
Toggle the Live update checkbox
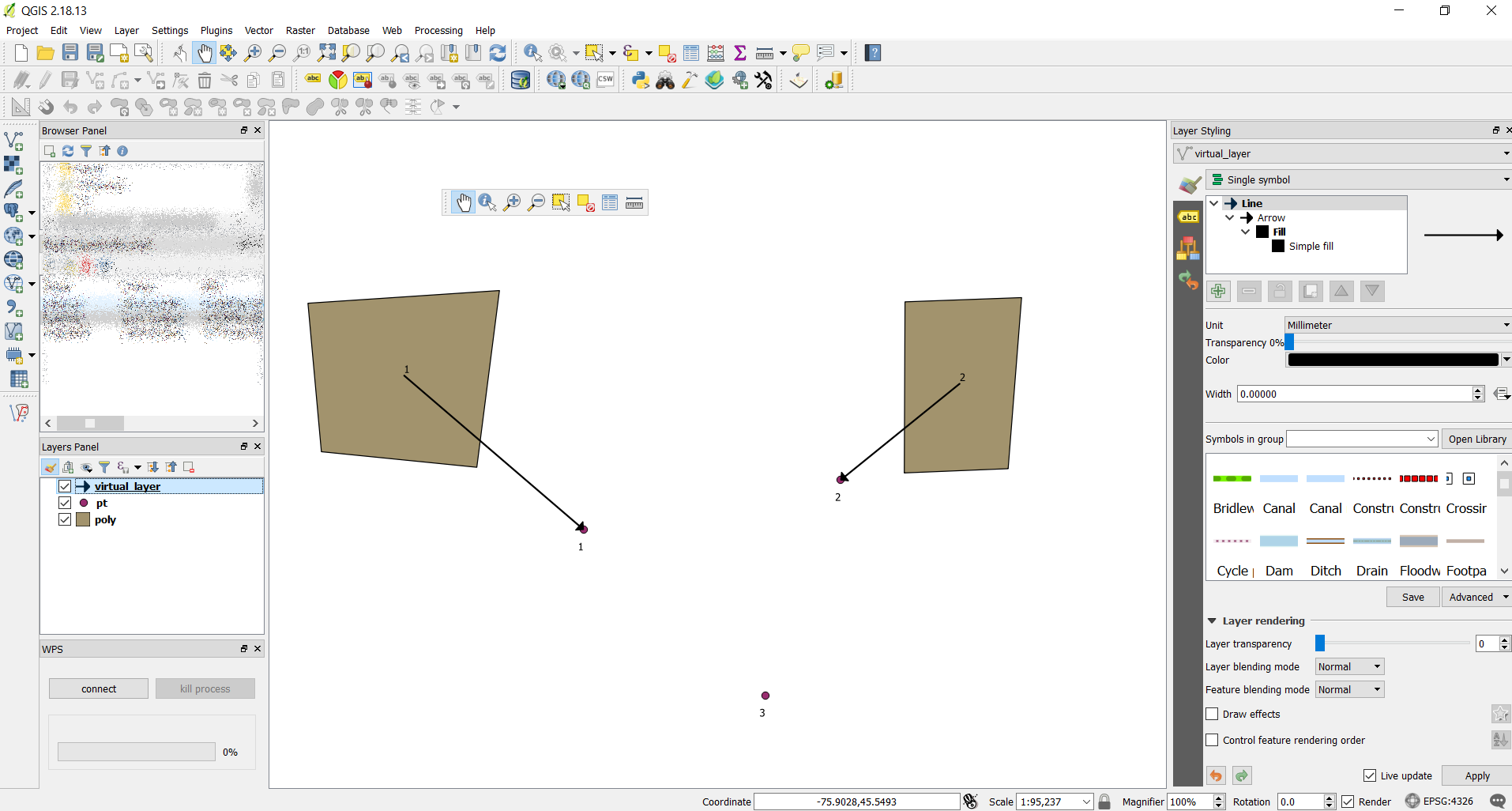(1370, 775)
